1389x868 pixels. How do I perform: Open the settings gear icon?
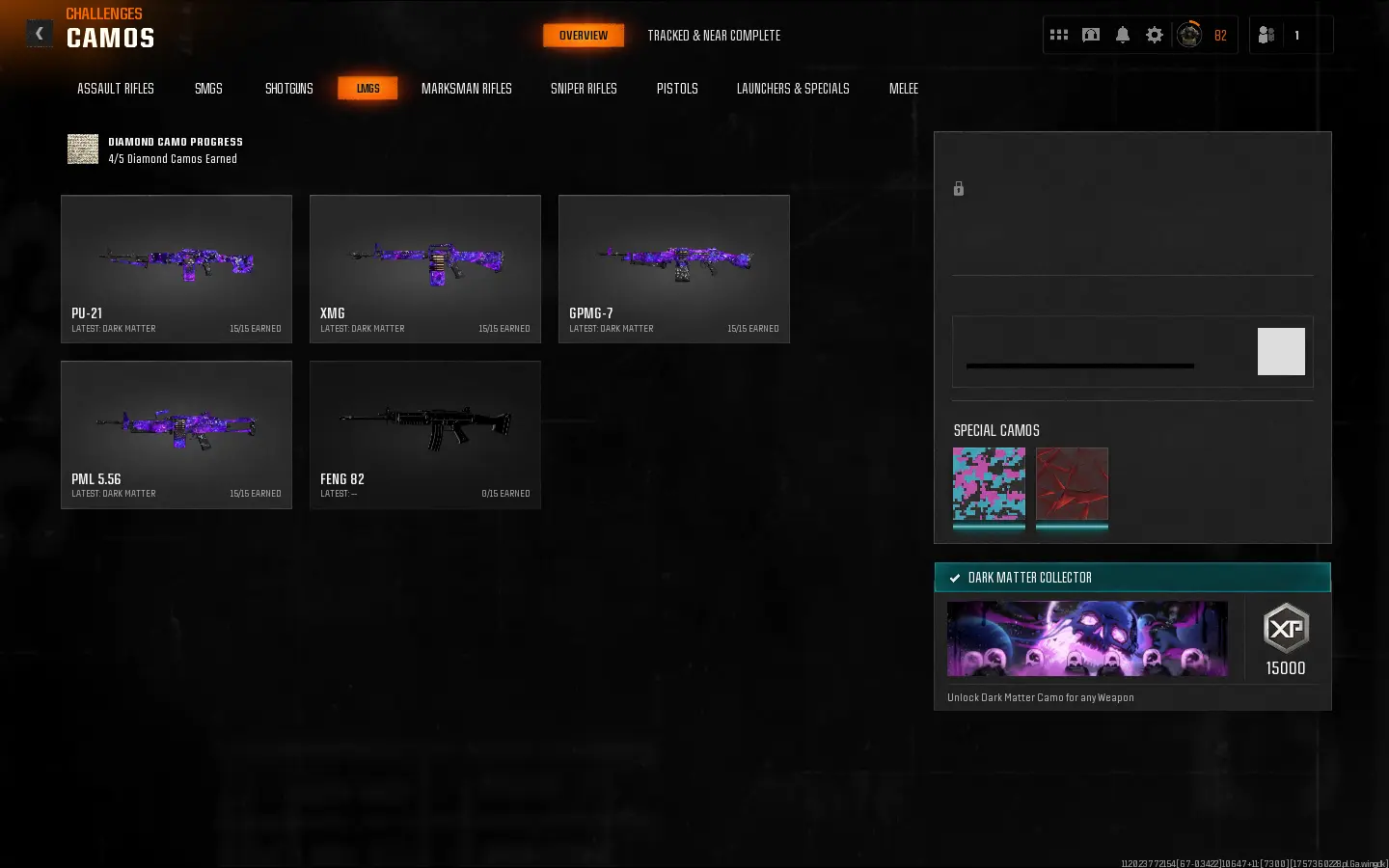1155,35
